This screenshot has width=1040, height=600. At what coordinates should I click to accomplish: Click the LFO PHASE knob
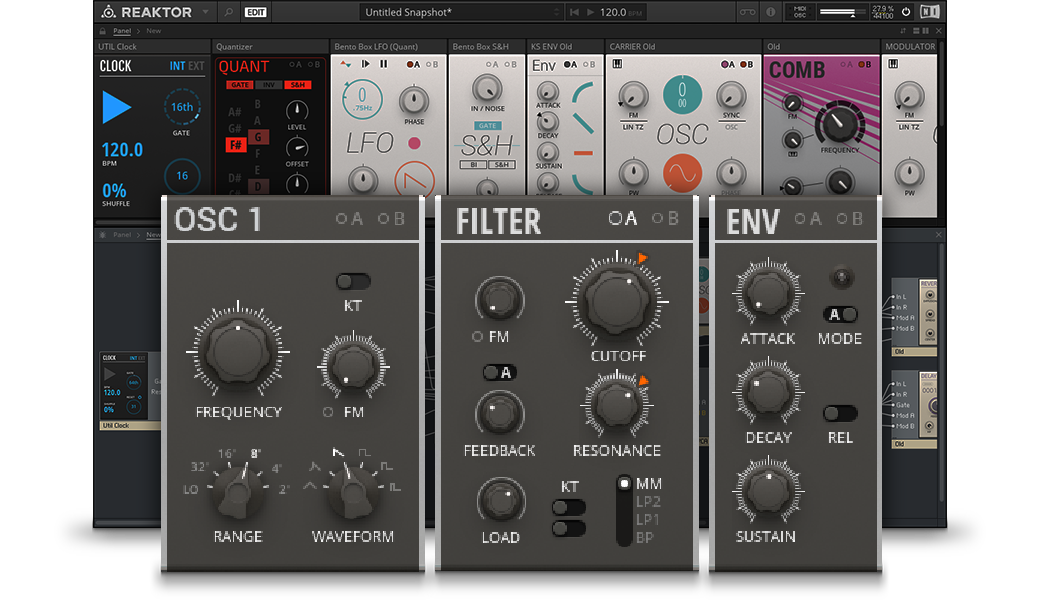(414, 100)
